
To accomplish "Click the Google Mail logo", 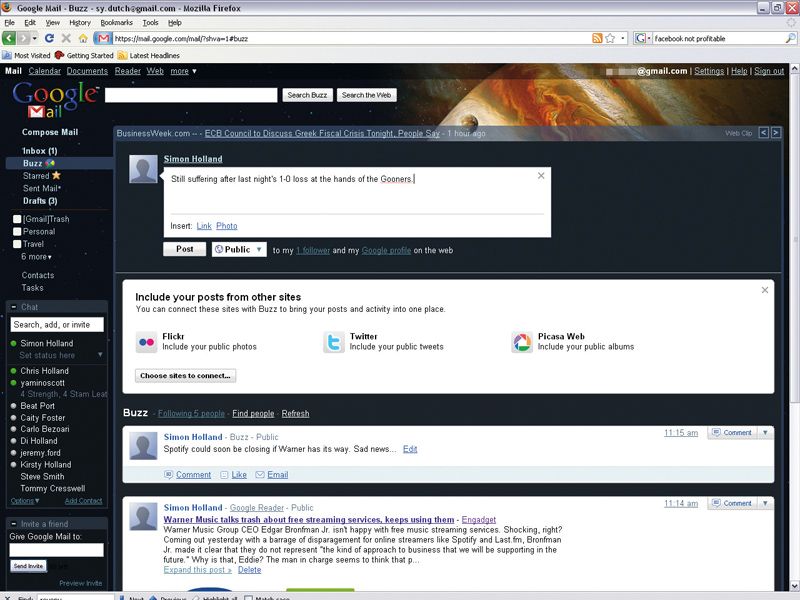I will pos(55,99).
